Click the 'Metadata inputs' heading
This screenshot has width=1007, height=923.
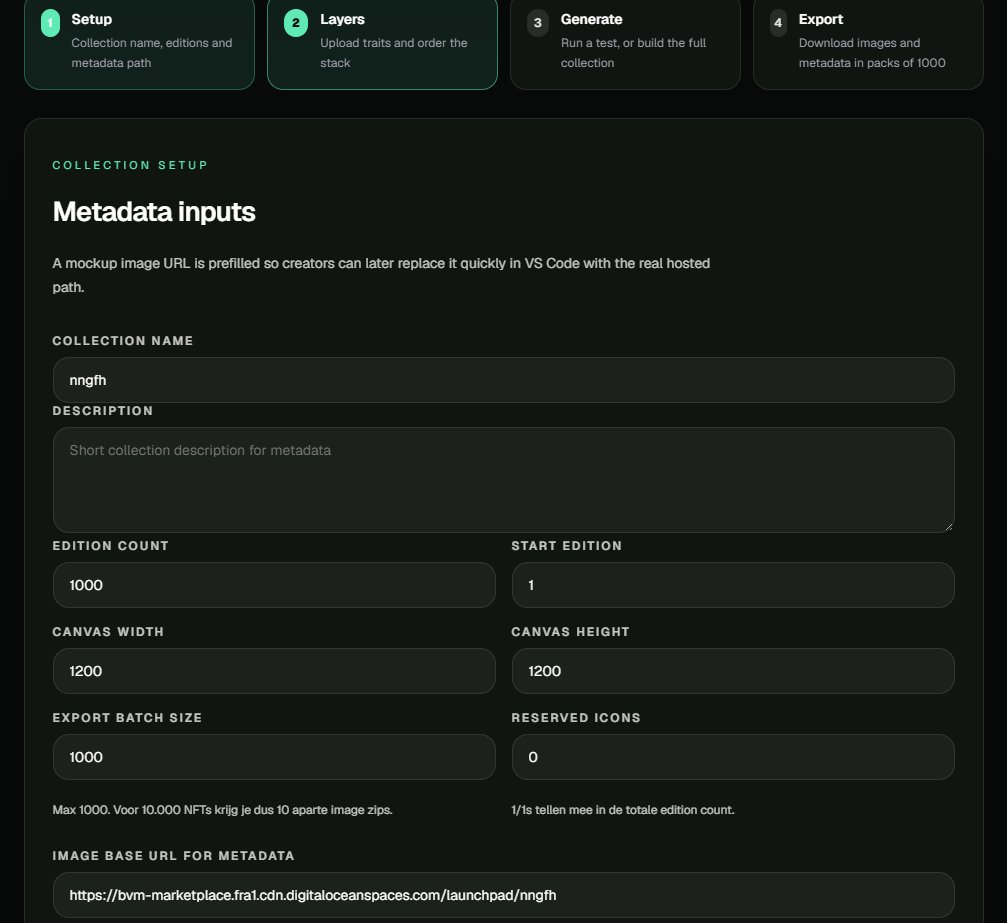tap(154, 212)
